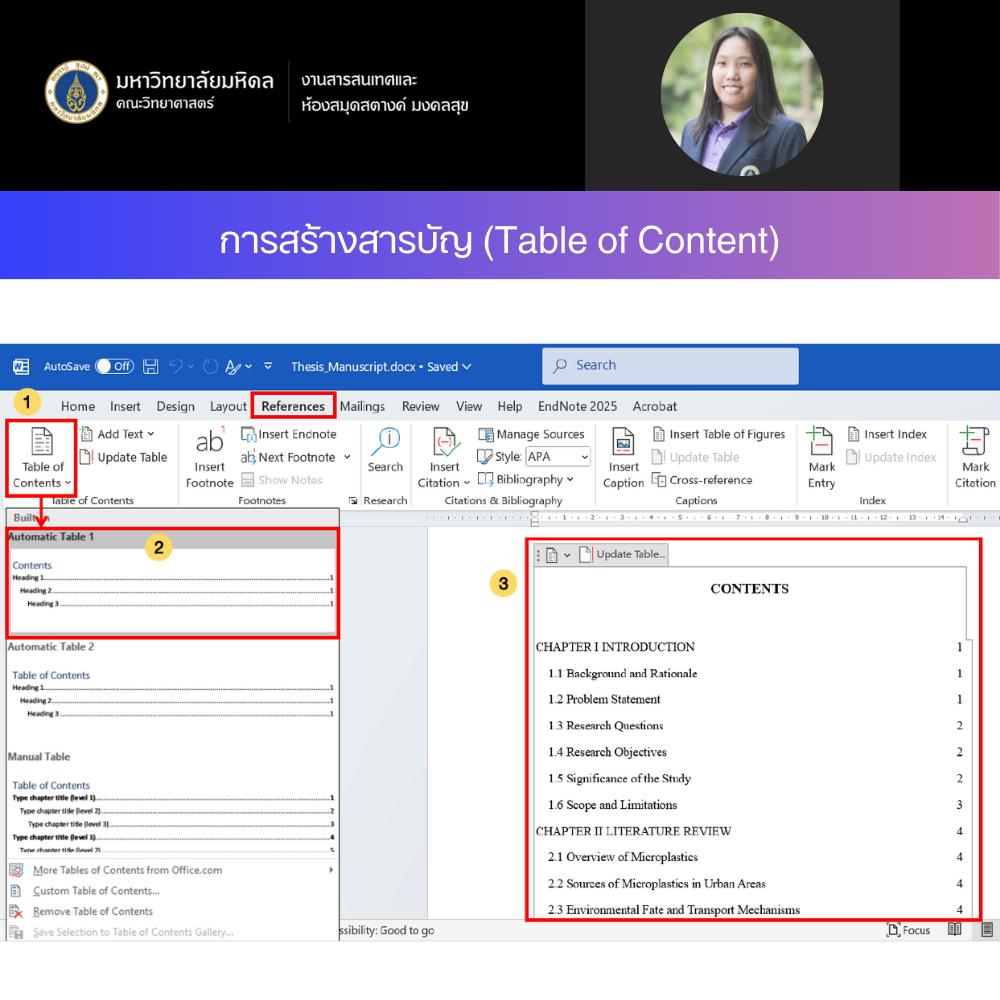This screenshot has width=1000, height=1000.
Task: Click the Insert Footnote icon
Action: [209, 443]
